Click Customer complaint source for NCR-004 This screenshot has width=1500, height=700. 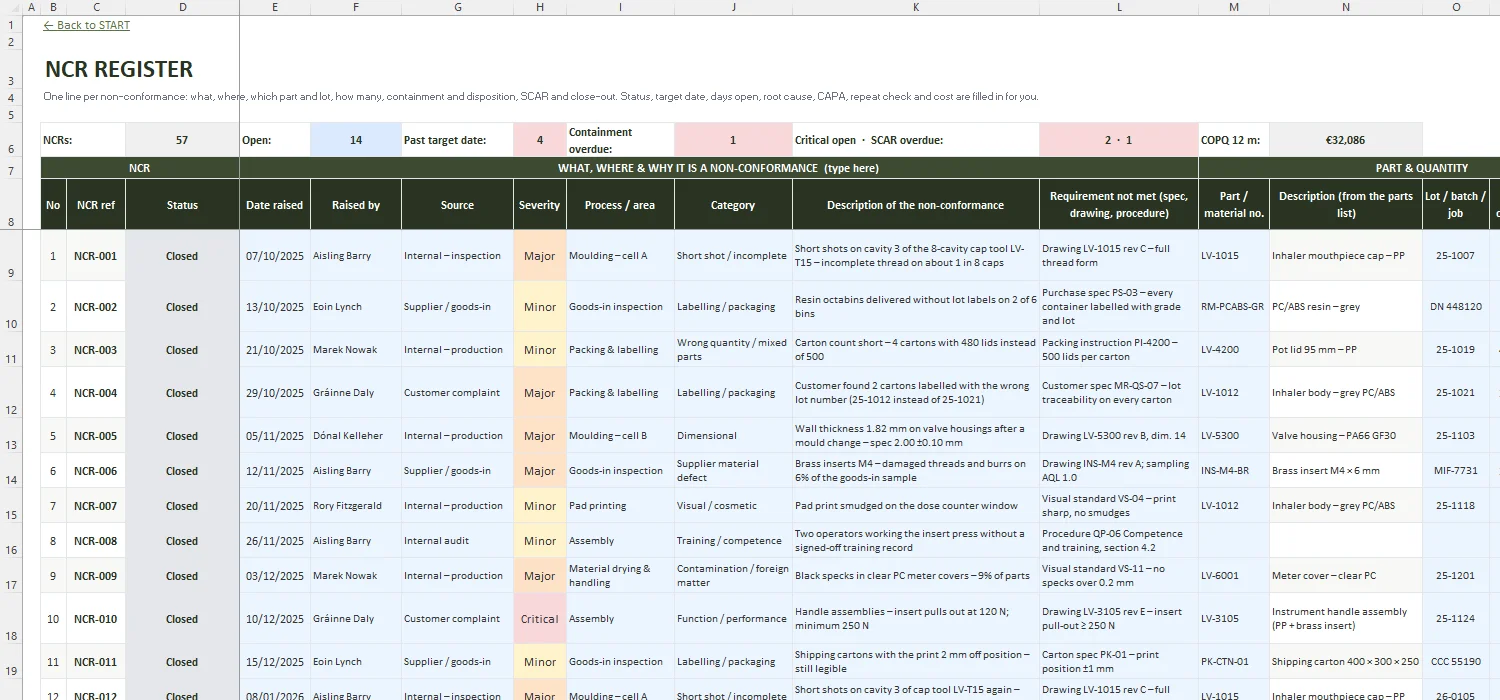457,393
